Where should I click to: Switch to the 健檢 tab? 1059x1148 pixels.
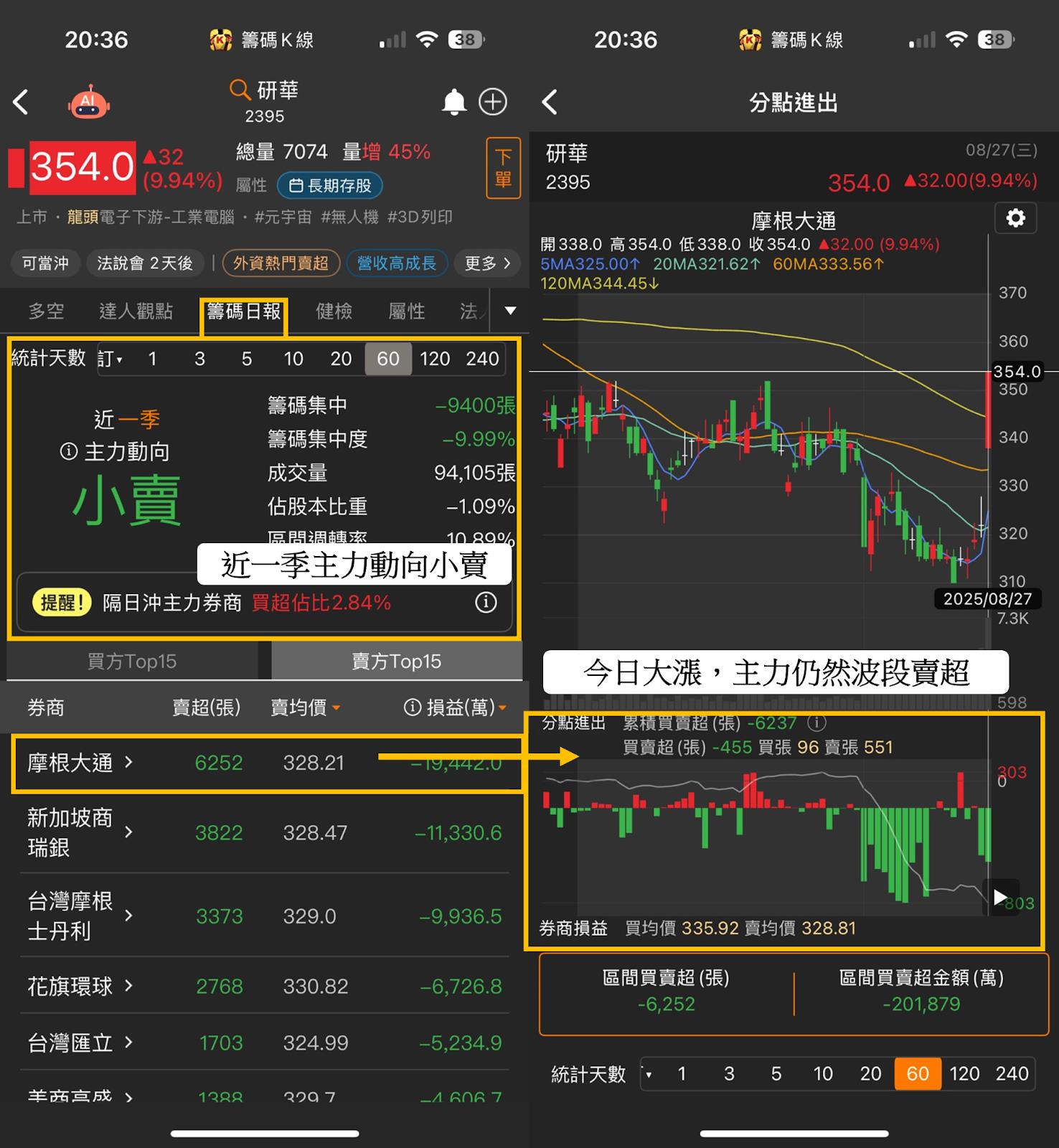334,311
